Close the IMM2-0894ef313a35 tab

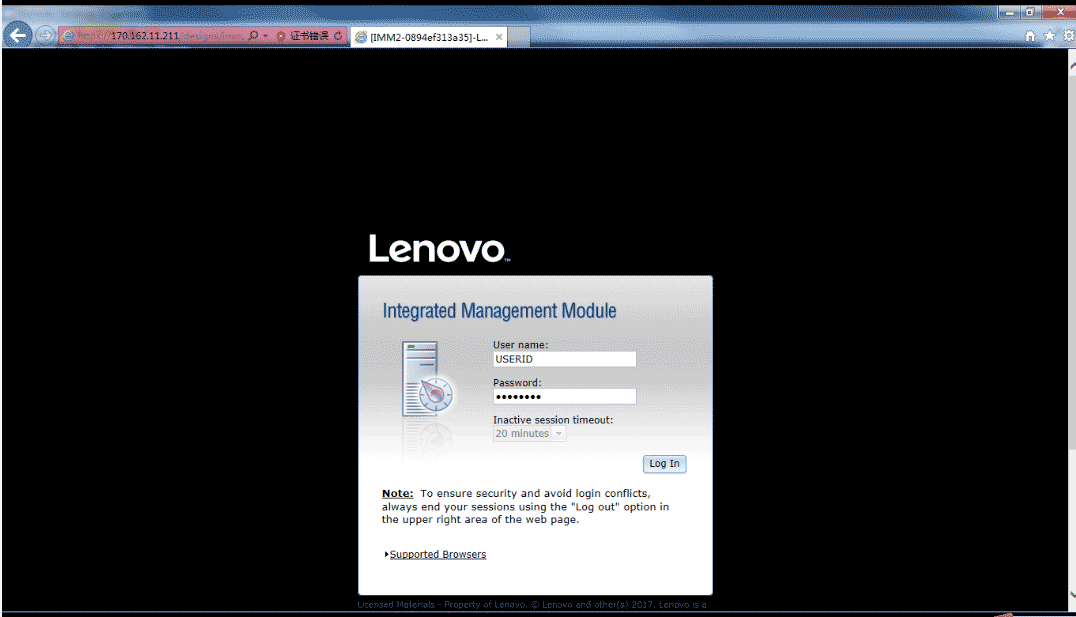click(499, 37)
